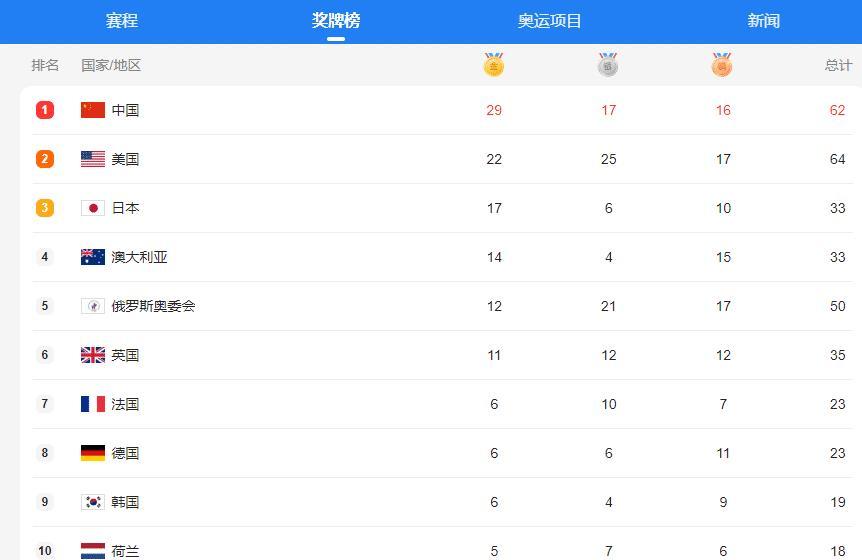
Task: Click the Japan flag icon
Action: click(x=93, y=208)
